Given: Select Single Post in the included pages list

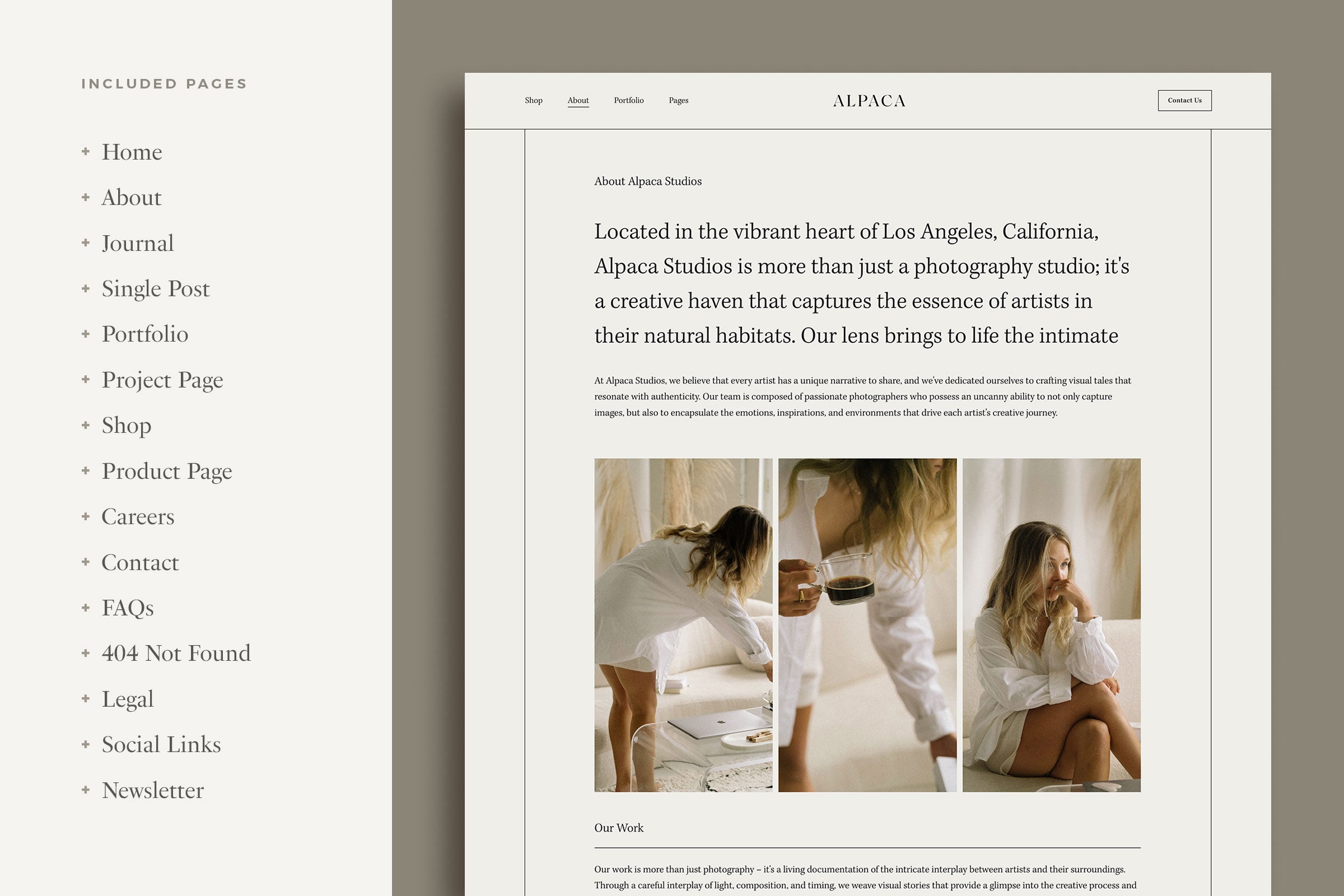Looking at the screenshot, I should tap(156, 288).
